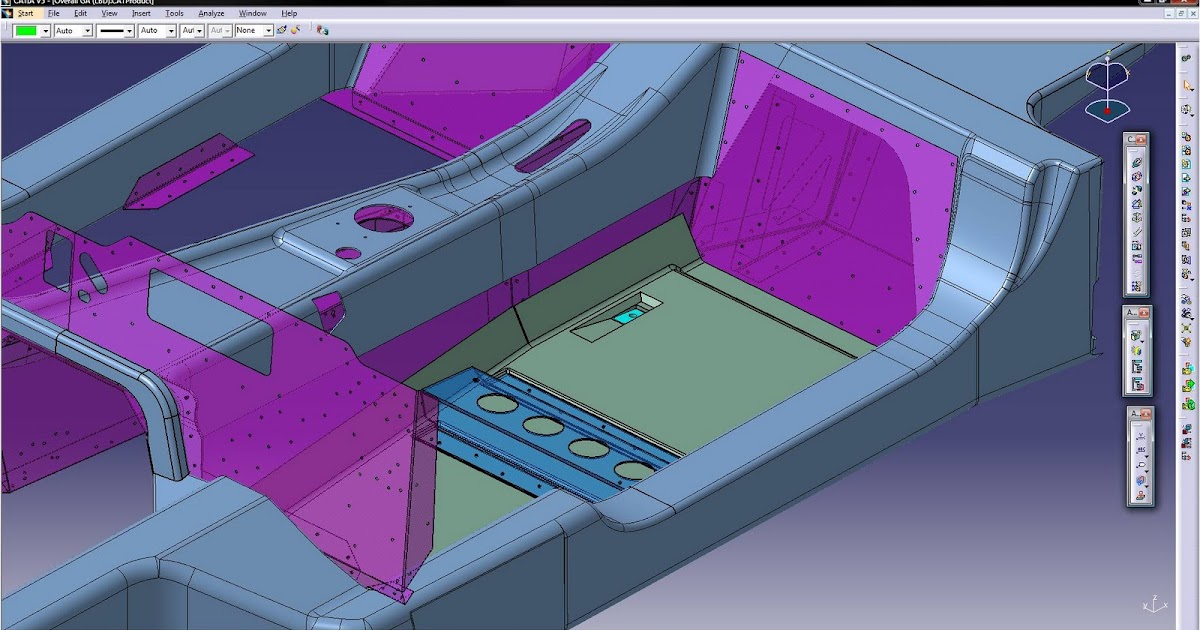Viewport: 1200px width, 630px height.
Task: Click the green color swatch
Action: tap(28, 31)
